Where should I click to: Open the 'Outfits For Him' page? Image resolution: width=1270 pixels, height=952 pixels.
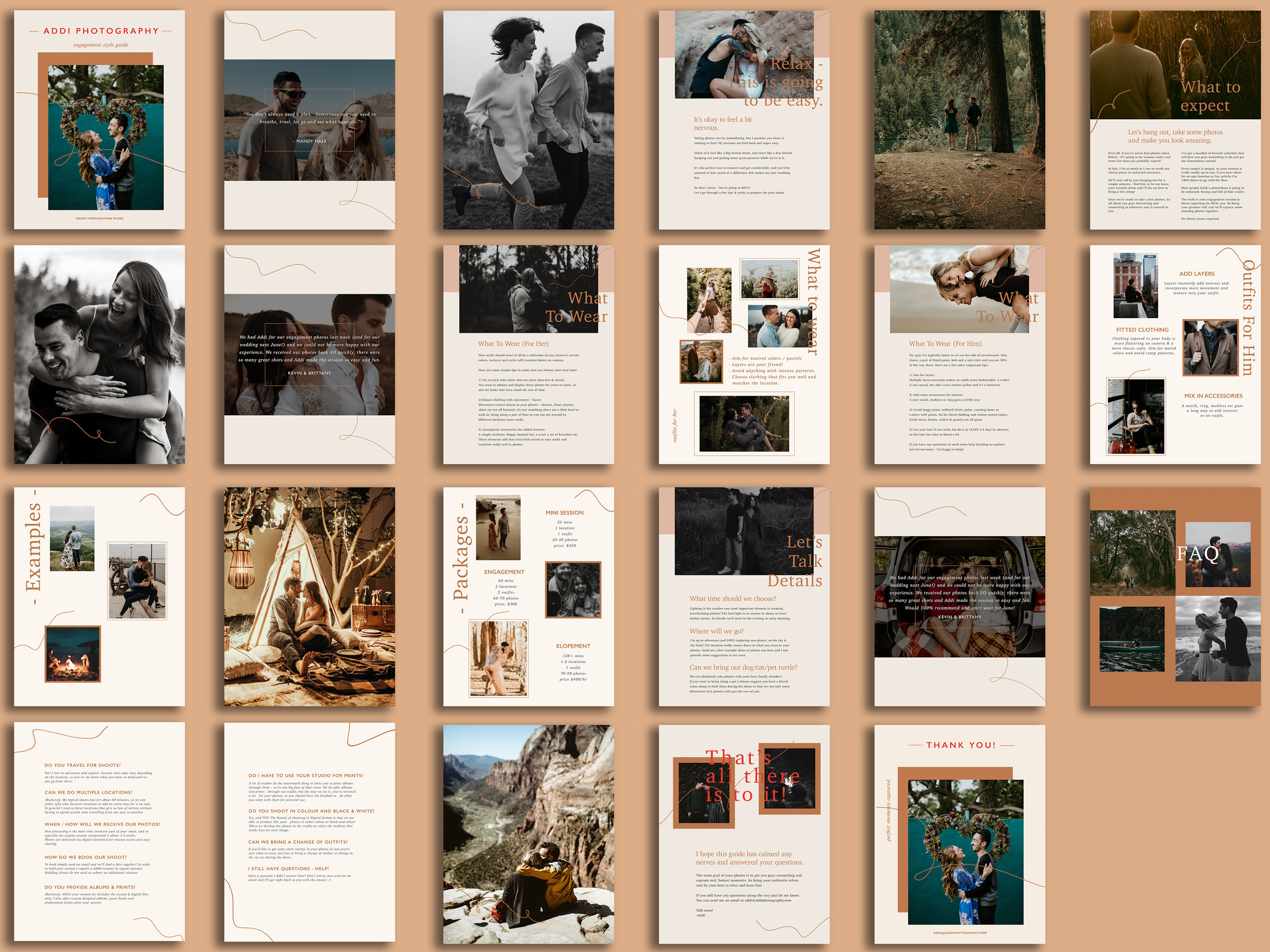pos(1175,355)
